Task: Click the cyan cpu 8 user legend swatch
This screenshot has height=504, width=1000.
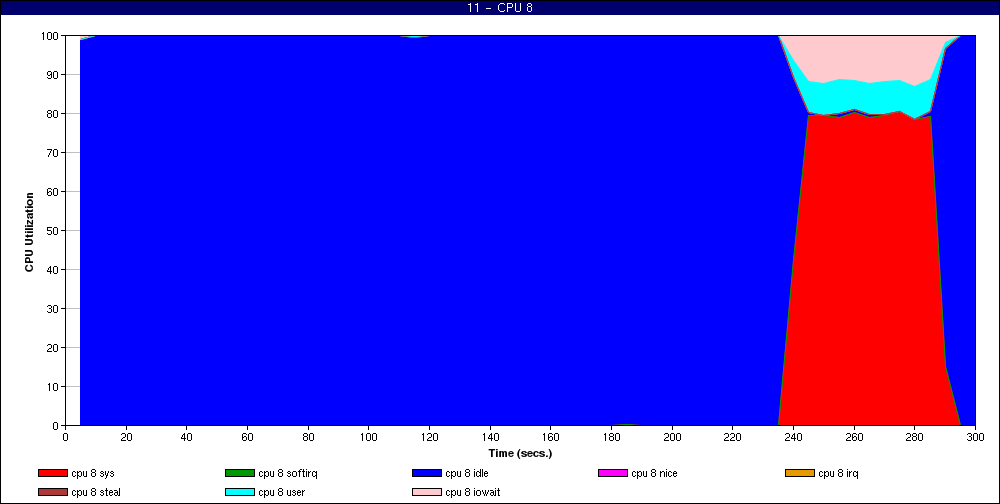Action: (240, 493)
